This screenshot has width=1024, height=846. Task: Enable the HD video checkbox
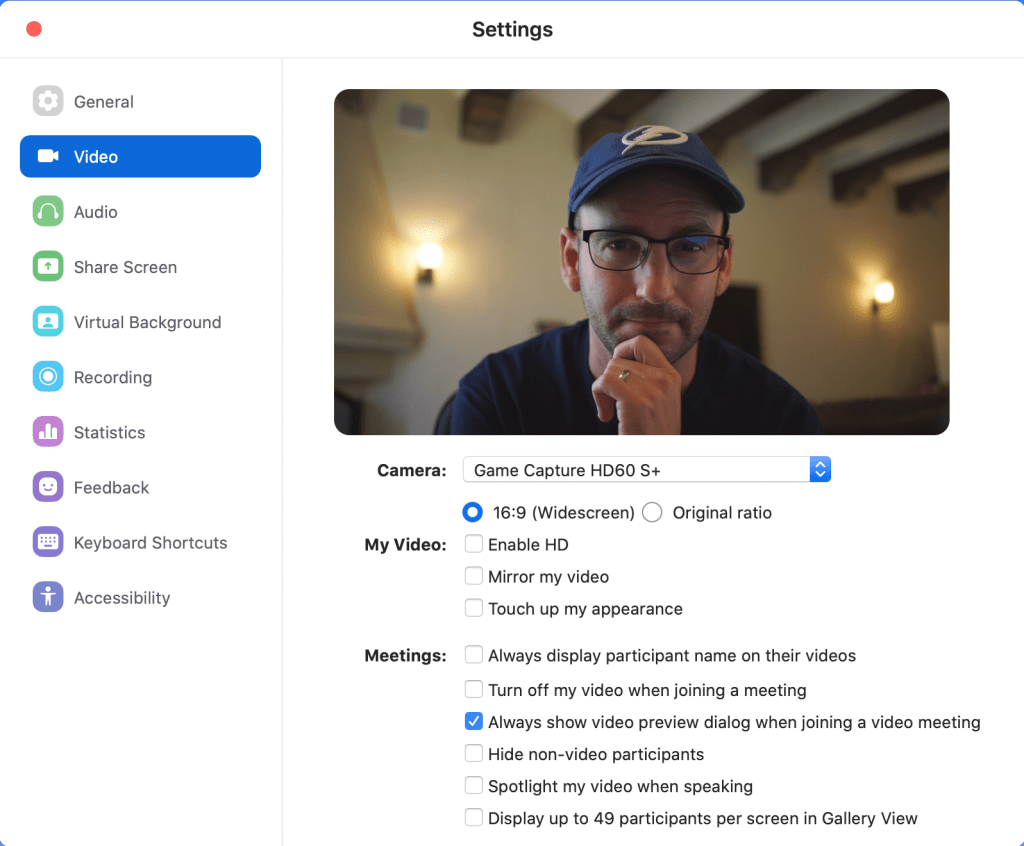tap(474, 545)
